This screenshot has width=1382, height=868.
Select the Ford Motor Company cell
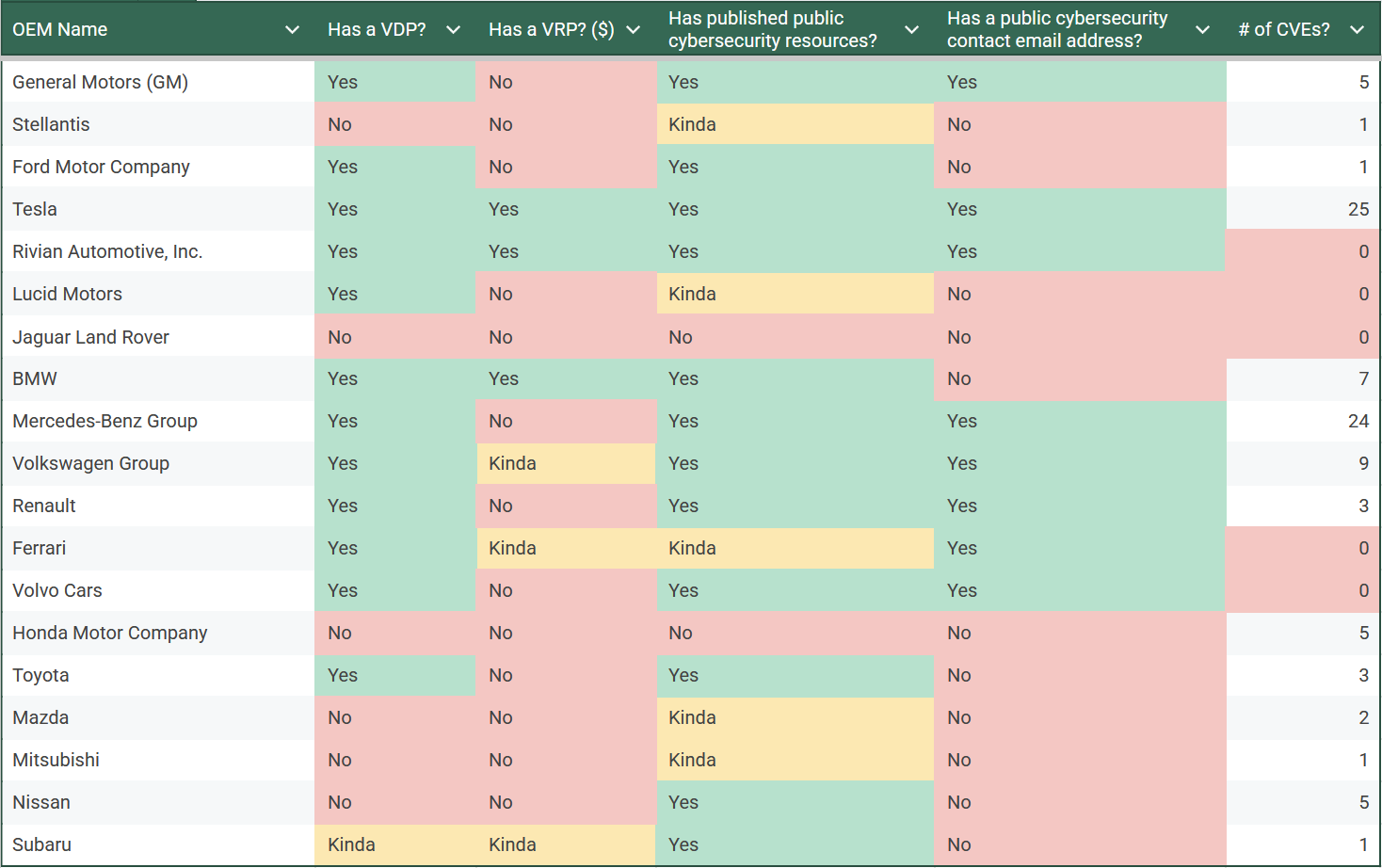point(158,167)
